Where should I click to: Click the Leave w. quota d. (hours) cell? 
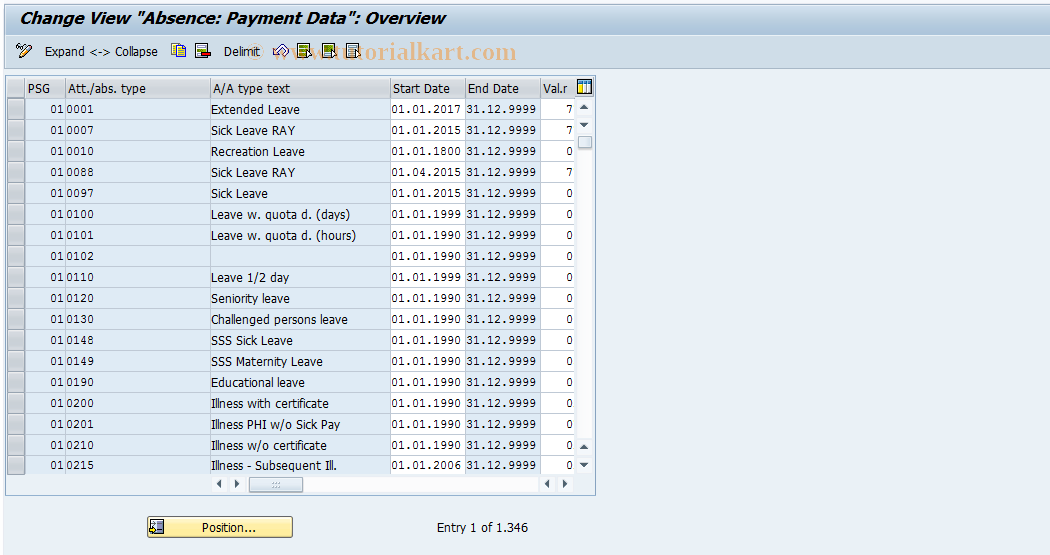pyautogui.click(x=300, y=235)
